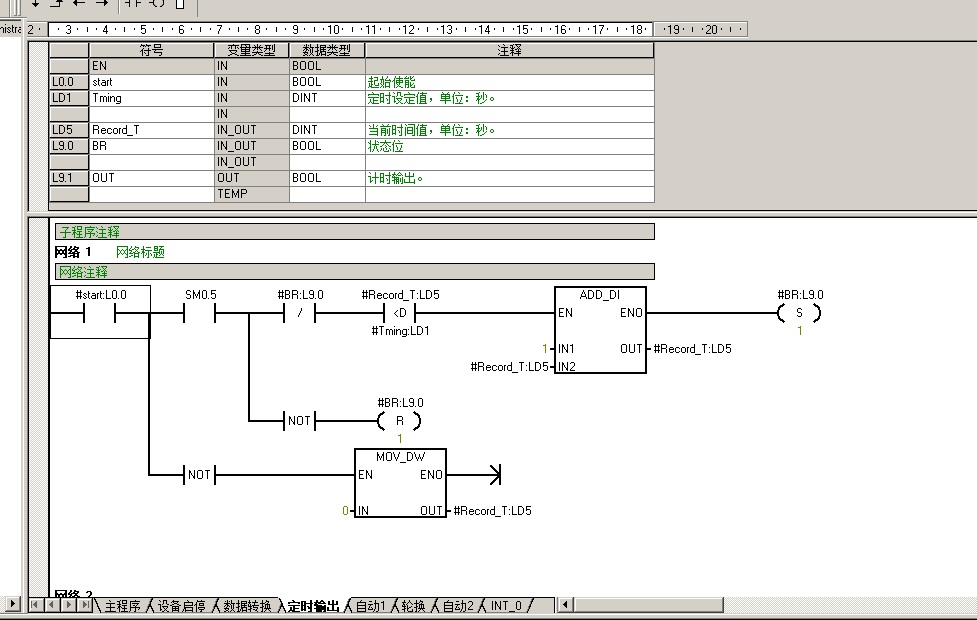Switch to the 数据转换 tab

(246, 606)
